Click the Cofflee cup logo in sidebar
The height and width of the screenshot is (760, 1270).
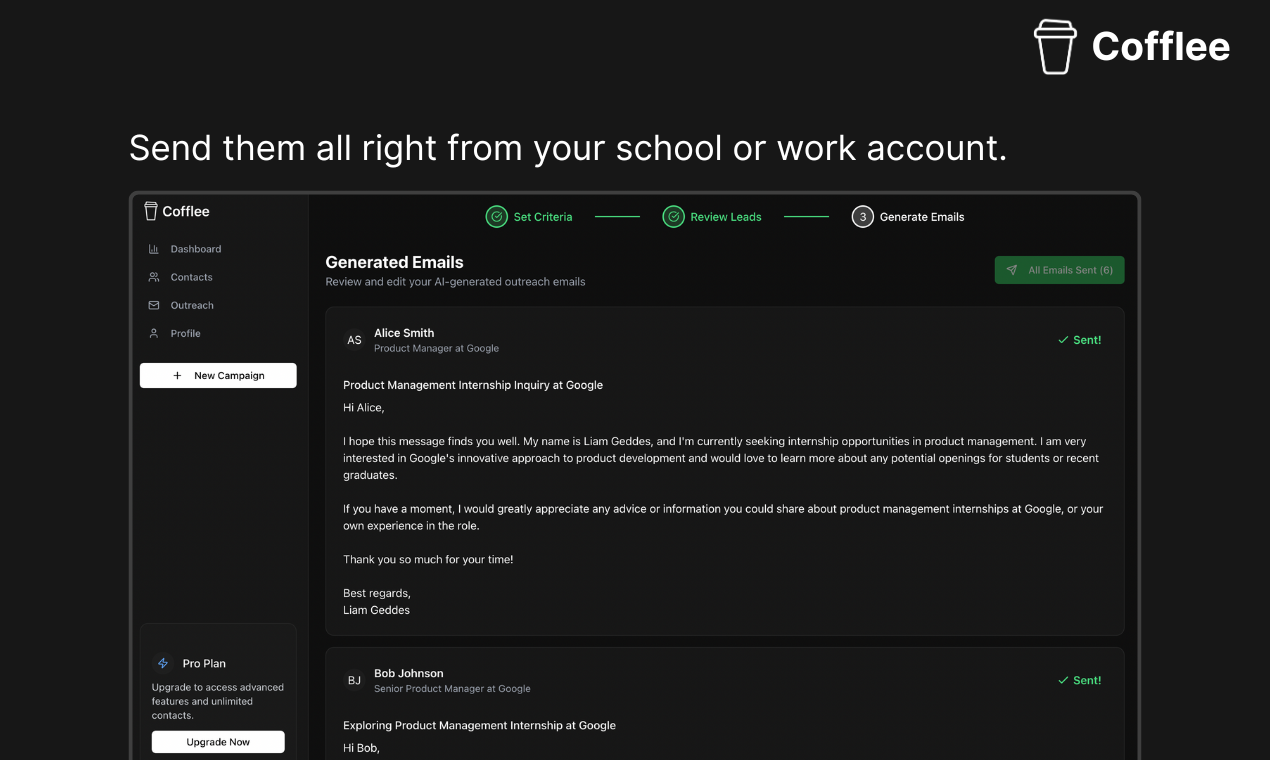click(x=151, y=211)
